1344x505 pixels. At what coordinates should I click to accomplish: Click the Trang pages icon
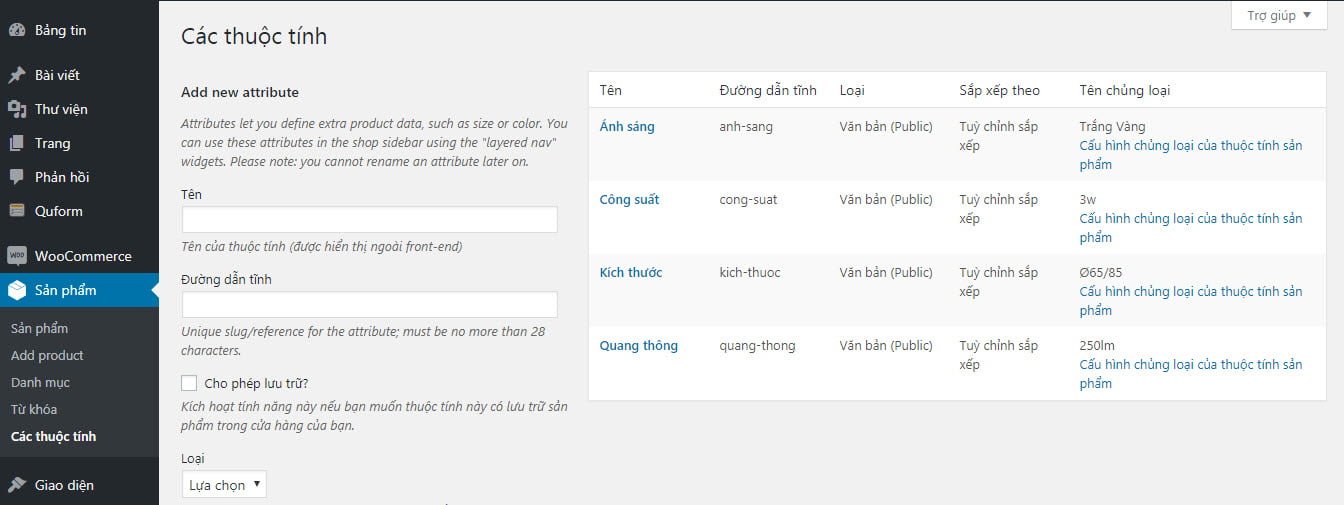pyautogui.click(x=16, y=143)
